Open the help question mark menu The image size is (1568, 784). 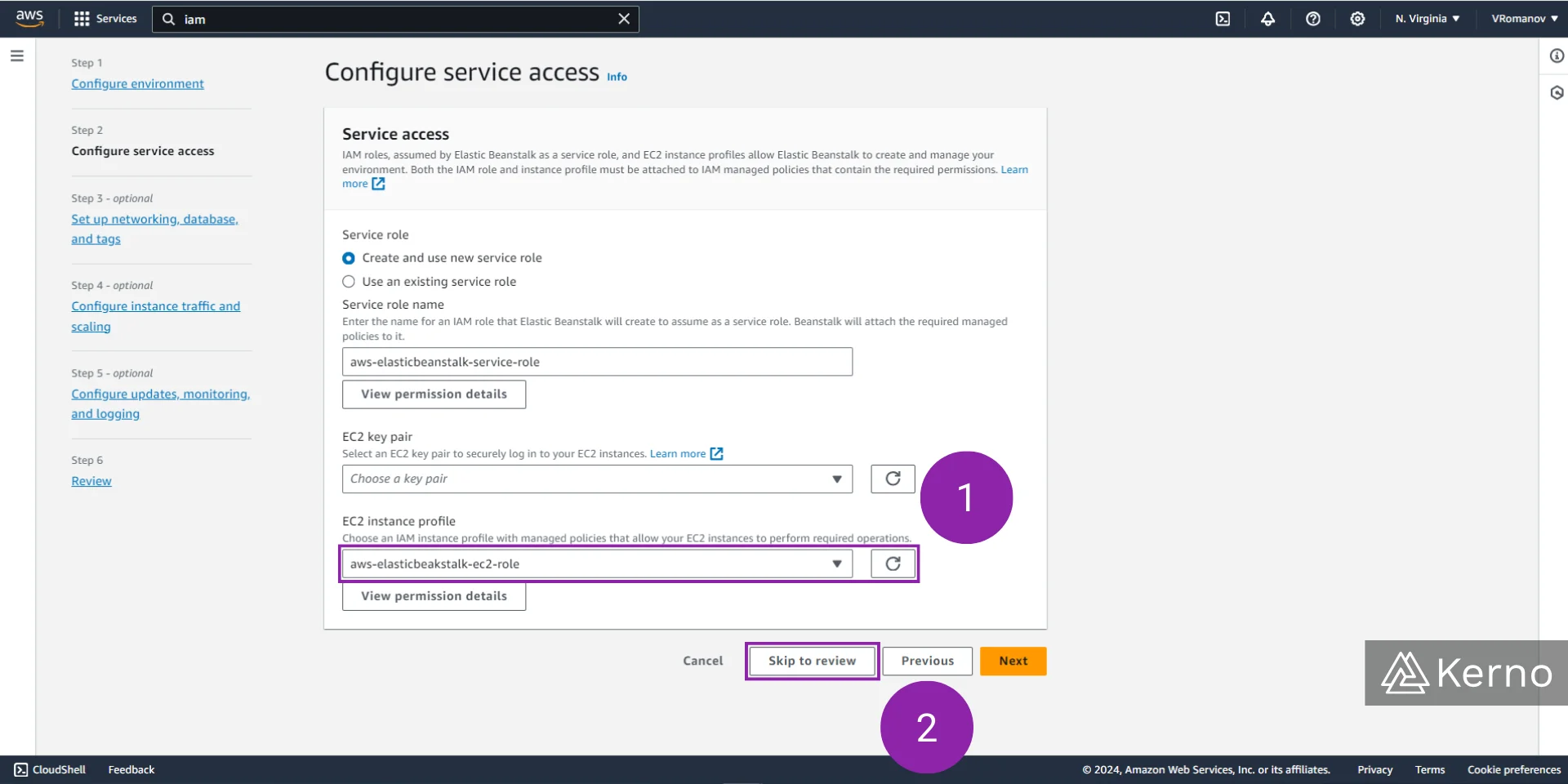click(1312, 19)
